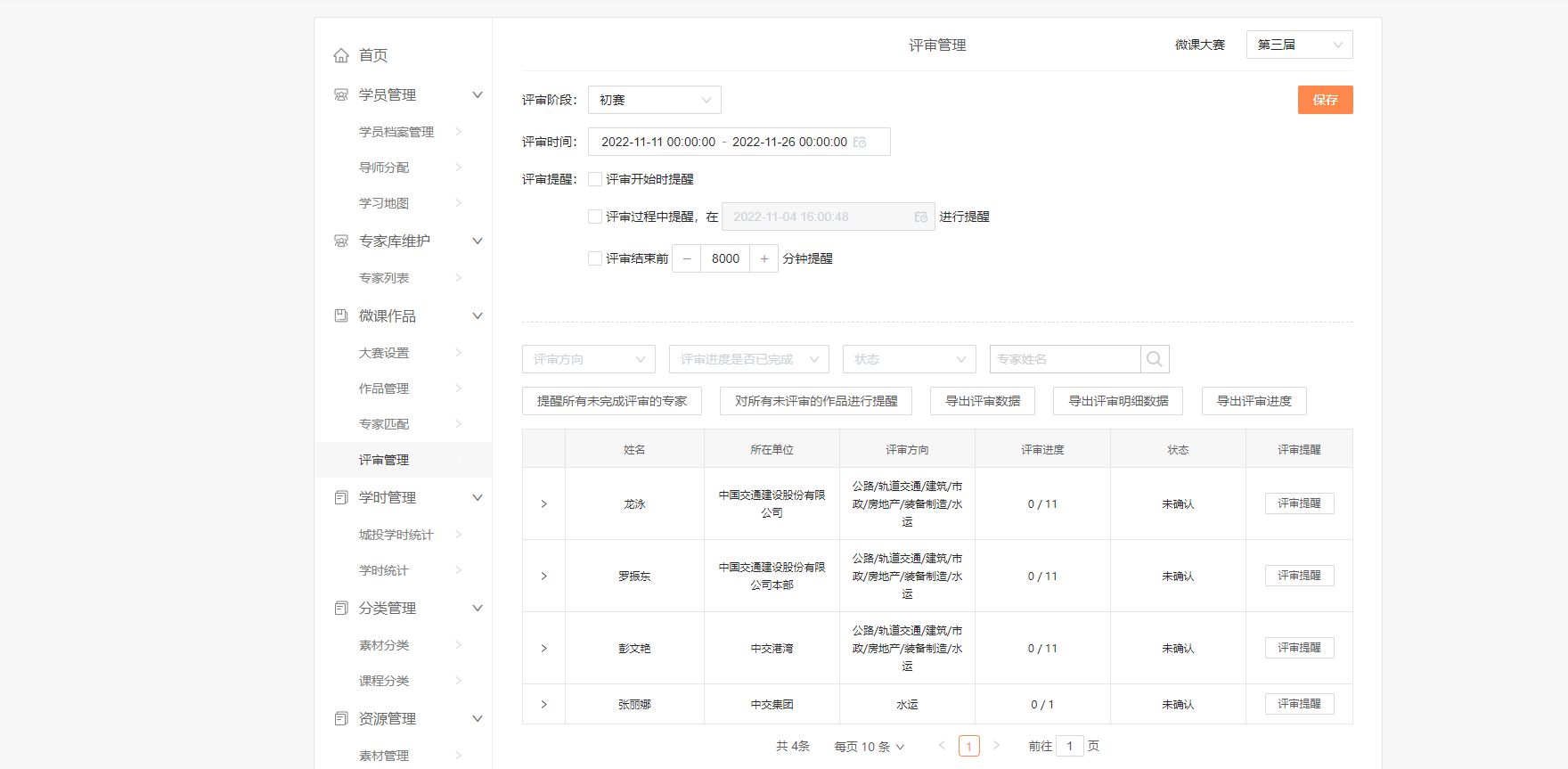Enable 评审过程中提醒 checkbox
Viewport: 1568px width, 769px height.
(x=595, y=217)
